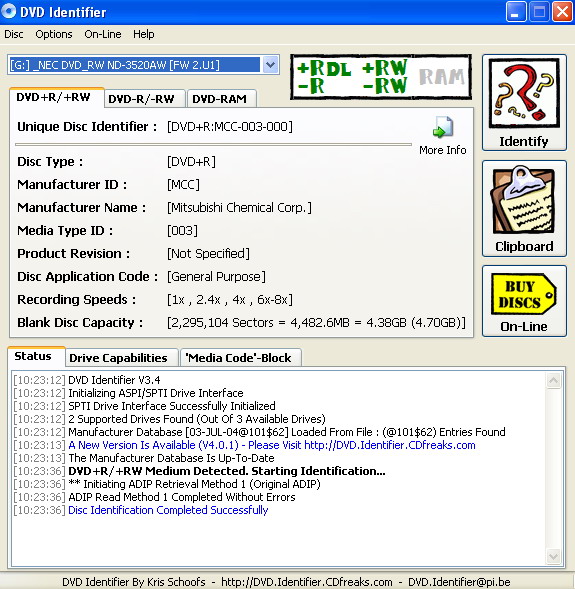This screenshot has height=589, width=575.
Task: Click the Blank Disc Capacity value
Action: (317, 323)
